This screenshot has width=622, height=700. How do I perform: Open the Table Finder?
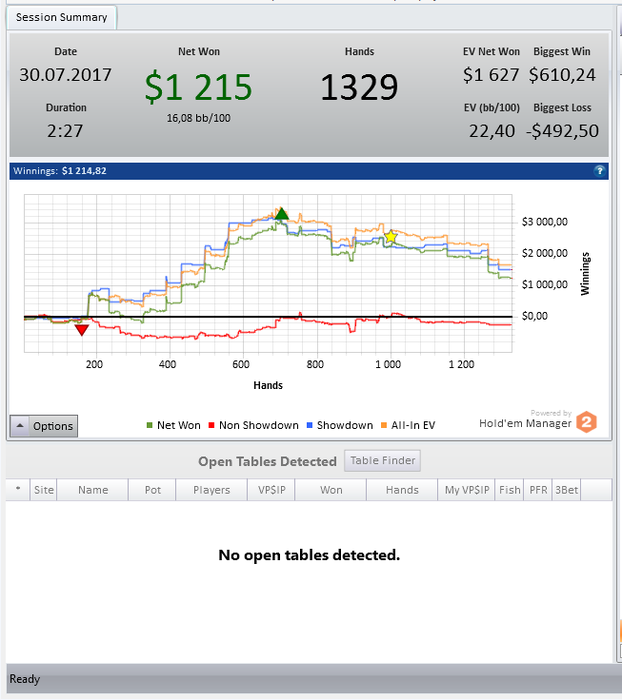coord(383,460)
